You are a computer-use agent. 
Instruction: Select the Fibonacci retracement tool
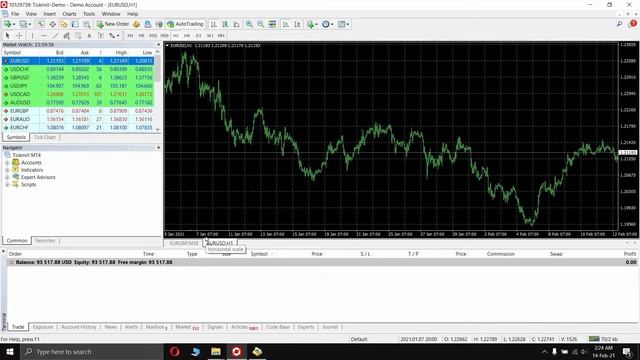[x=78, y=36]
